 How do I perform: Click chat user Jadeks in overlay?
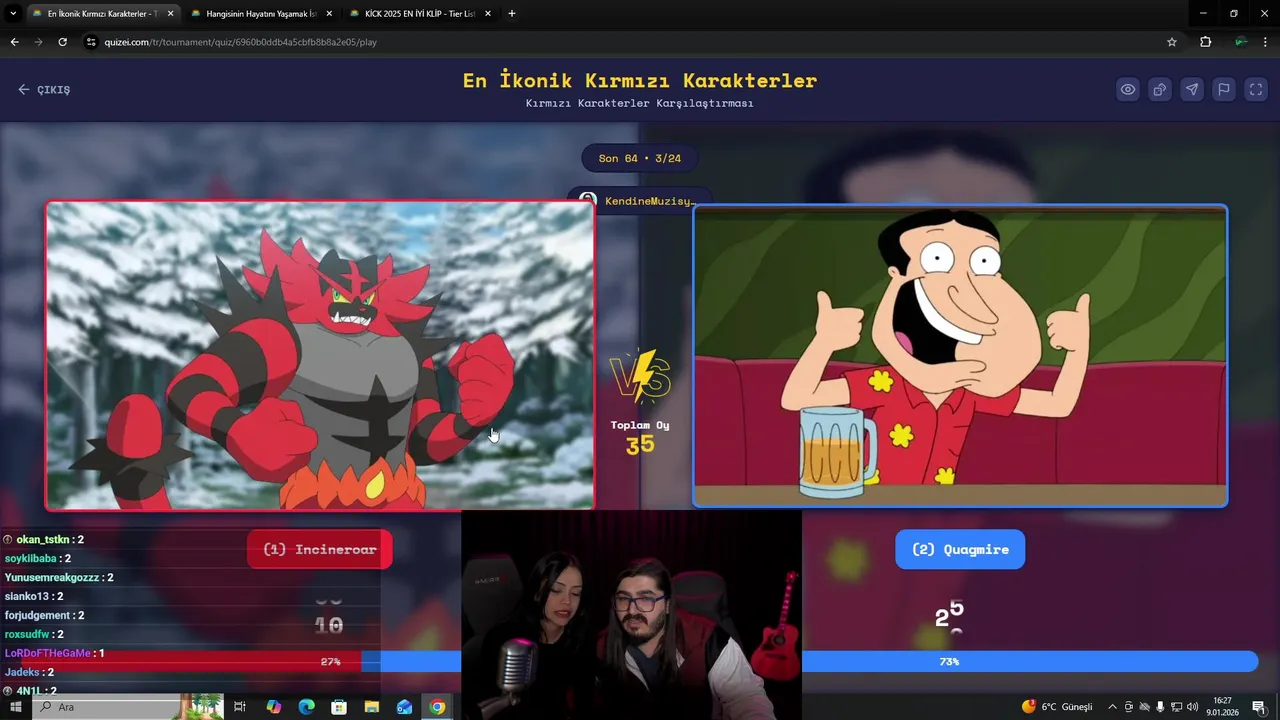pyautogui.click(x=22, y=672)
